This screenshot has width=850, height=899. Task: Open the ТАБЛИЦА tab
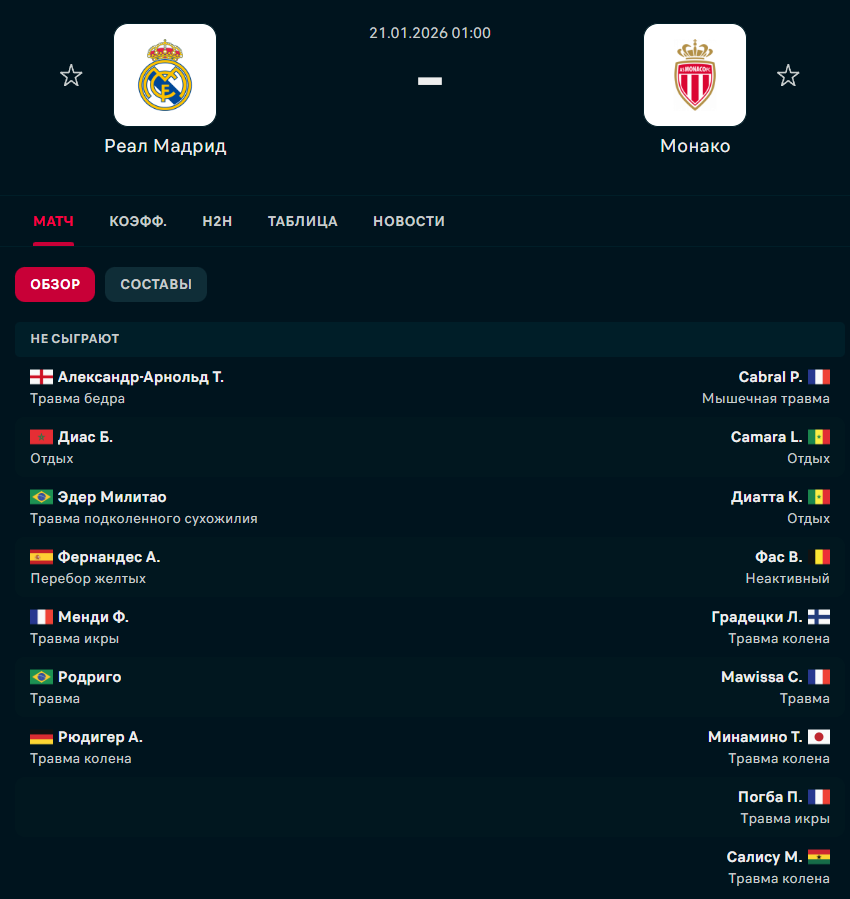click(x=303, y=221)
